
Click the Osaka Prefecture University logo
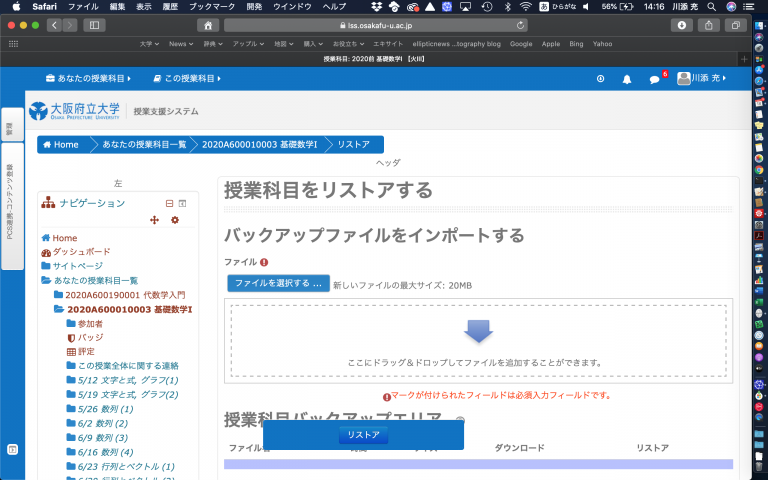[74, 111]
